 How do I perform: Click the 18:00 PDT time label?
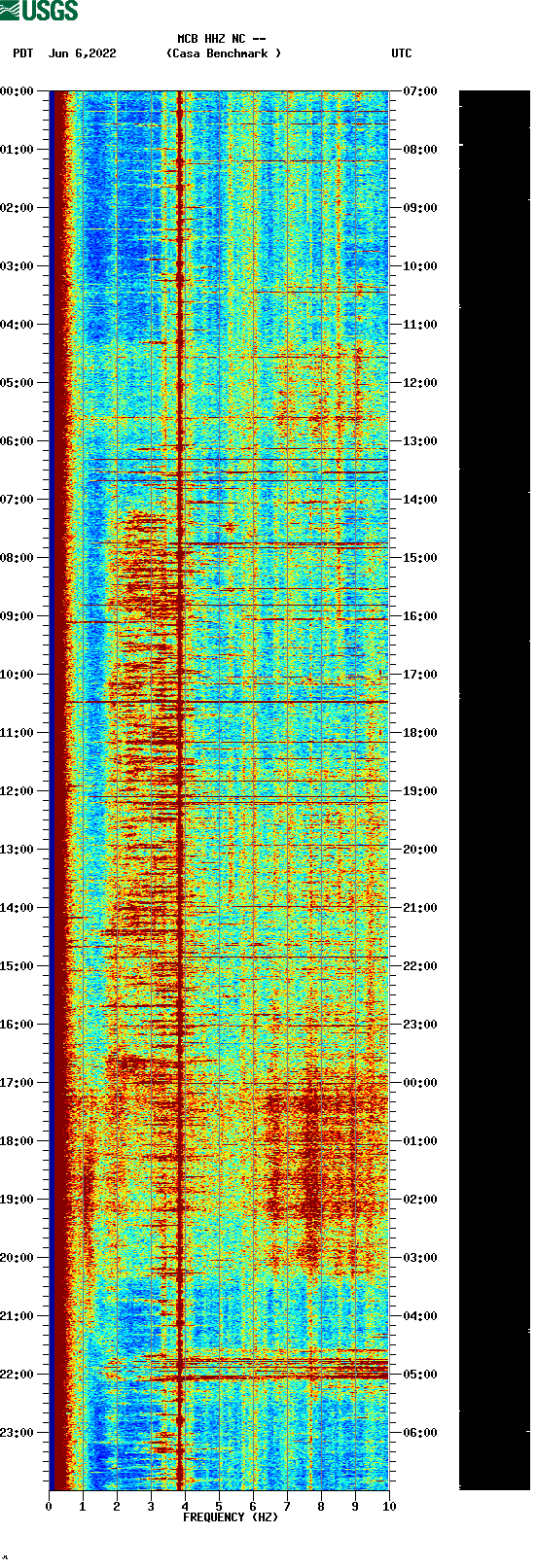18,1141
